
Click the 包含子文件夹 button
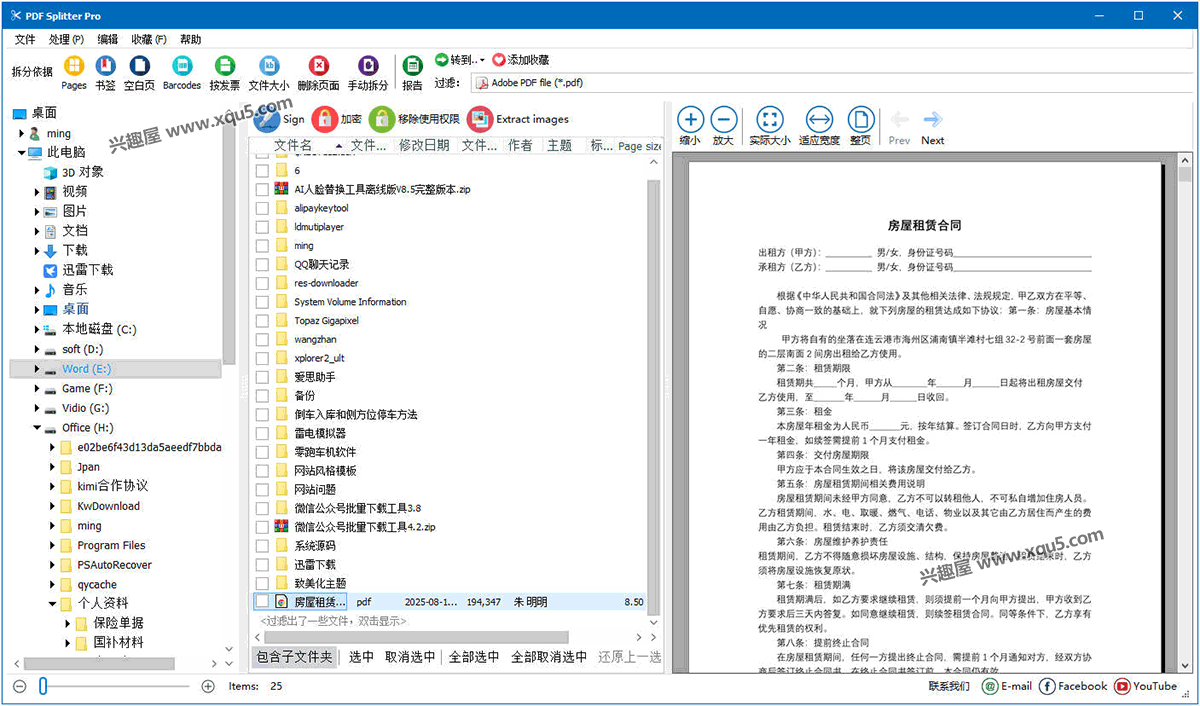[x=294, y=657]
